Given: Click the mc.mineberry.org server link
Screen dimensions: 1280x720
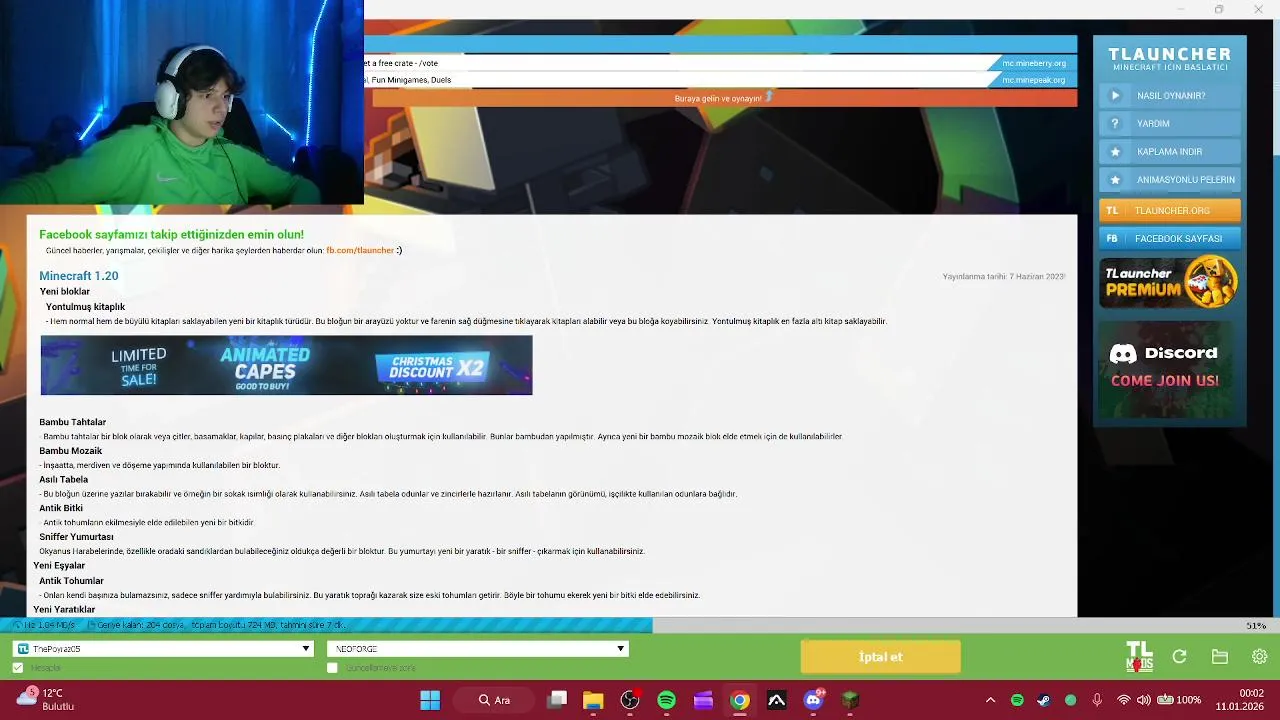Looking at the screenshot, I should point(1034,63).
